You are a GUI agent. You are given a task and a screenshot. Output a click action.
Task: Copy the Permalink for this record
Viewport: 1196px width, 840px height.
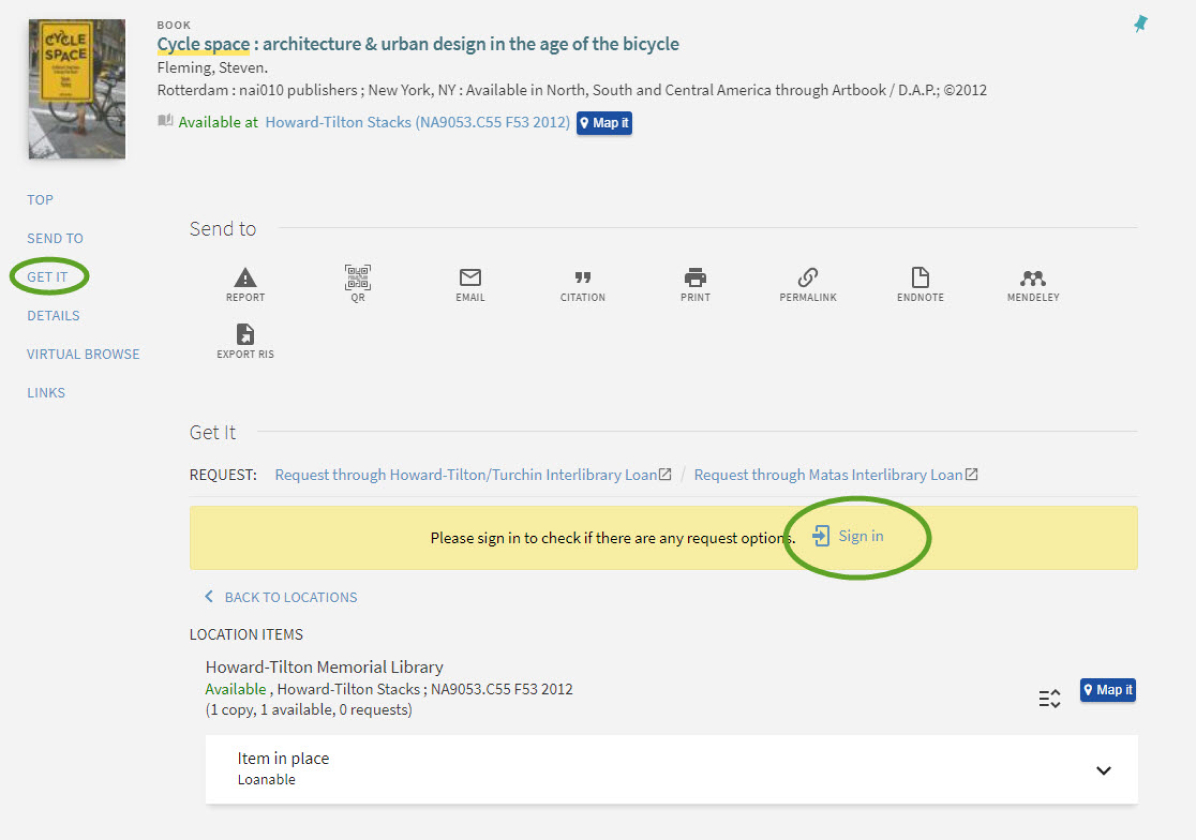coord(808,278)
